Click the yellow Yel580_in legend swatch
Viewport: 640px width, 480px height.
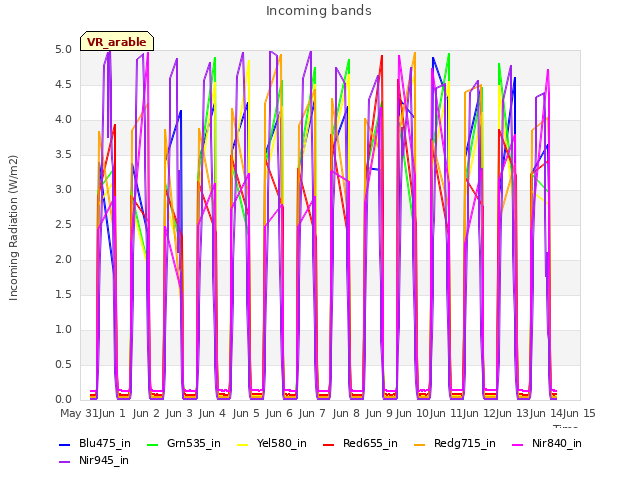[x=242, y=444]
